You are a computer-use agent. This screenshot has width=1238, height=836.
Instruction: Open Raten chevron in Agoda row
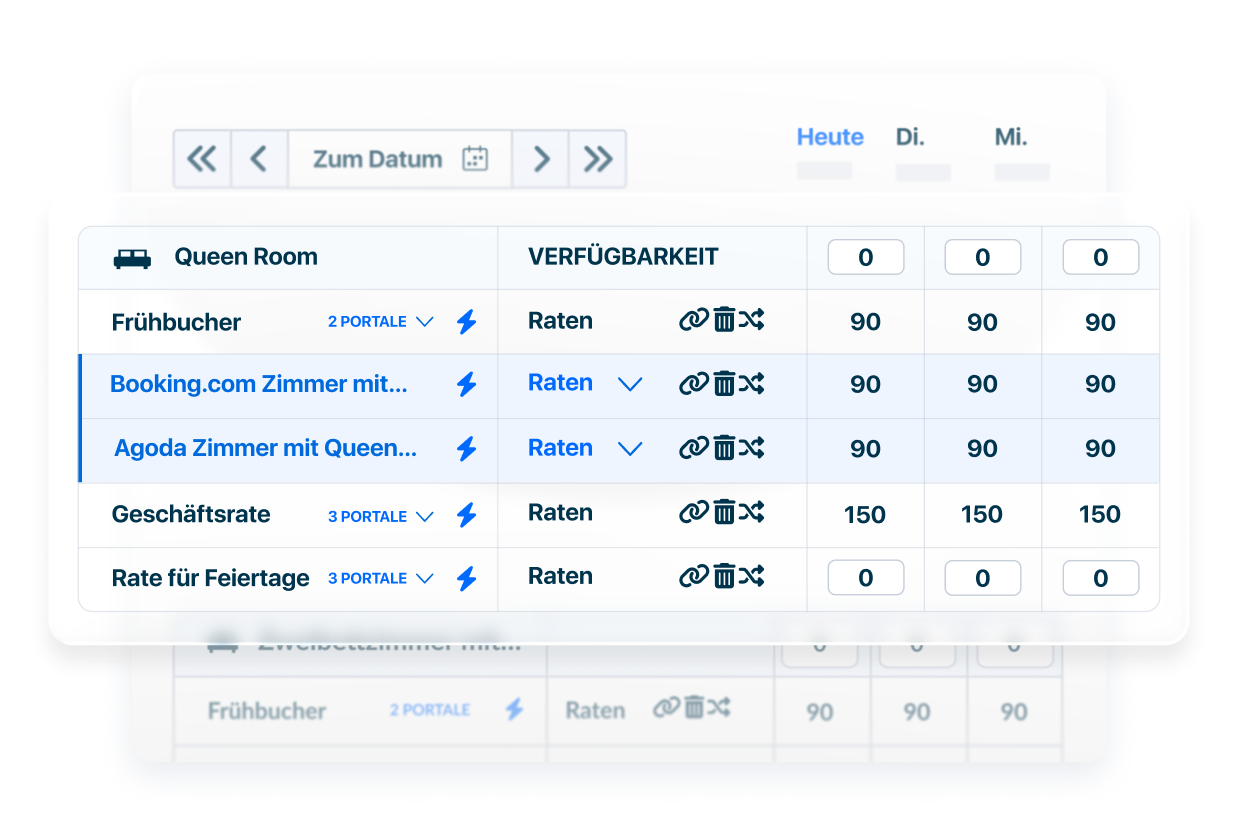[x=629, y=449]
